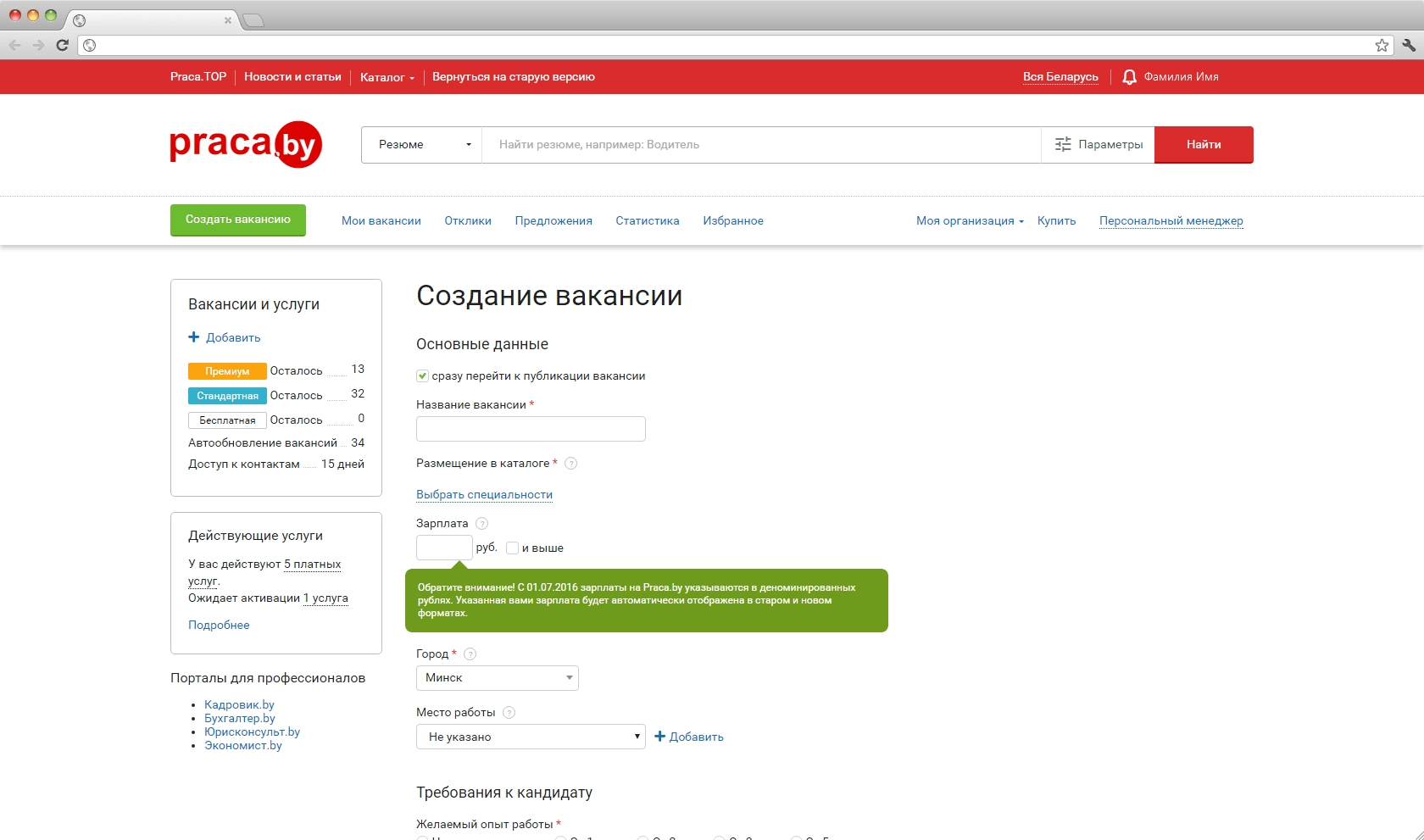Screen dimensions: 1424x840
Task: Click help icon beside Размещение в каталоге
Action: (571, 464)
